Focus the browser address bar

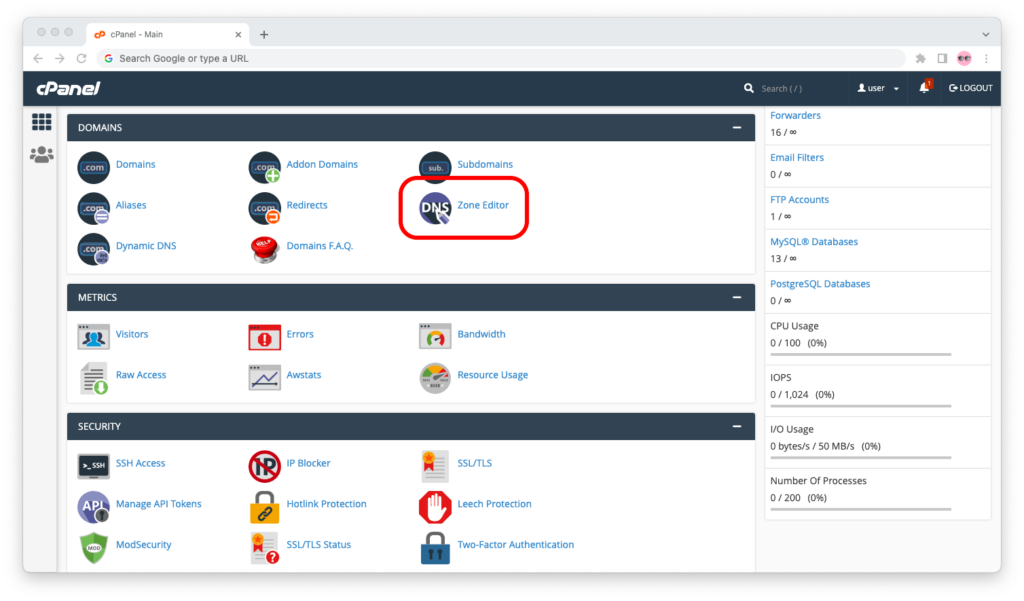[x=501, y=58]
